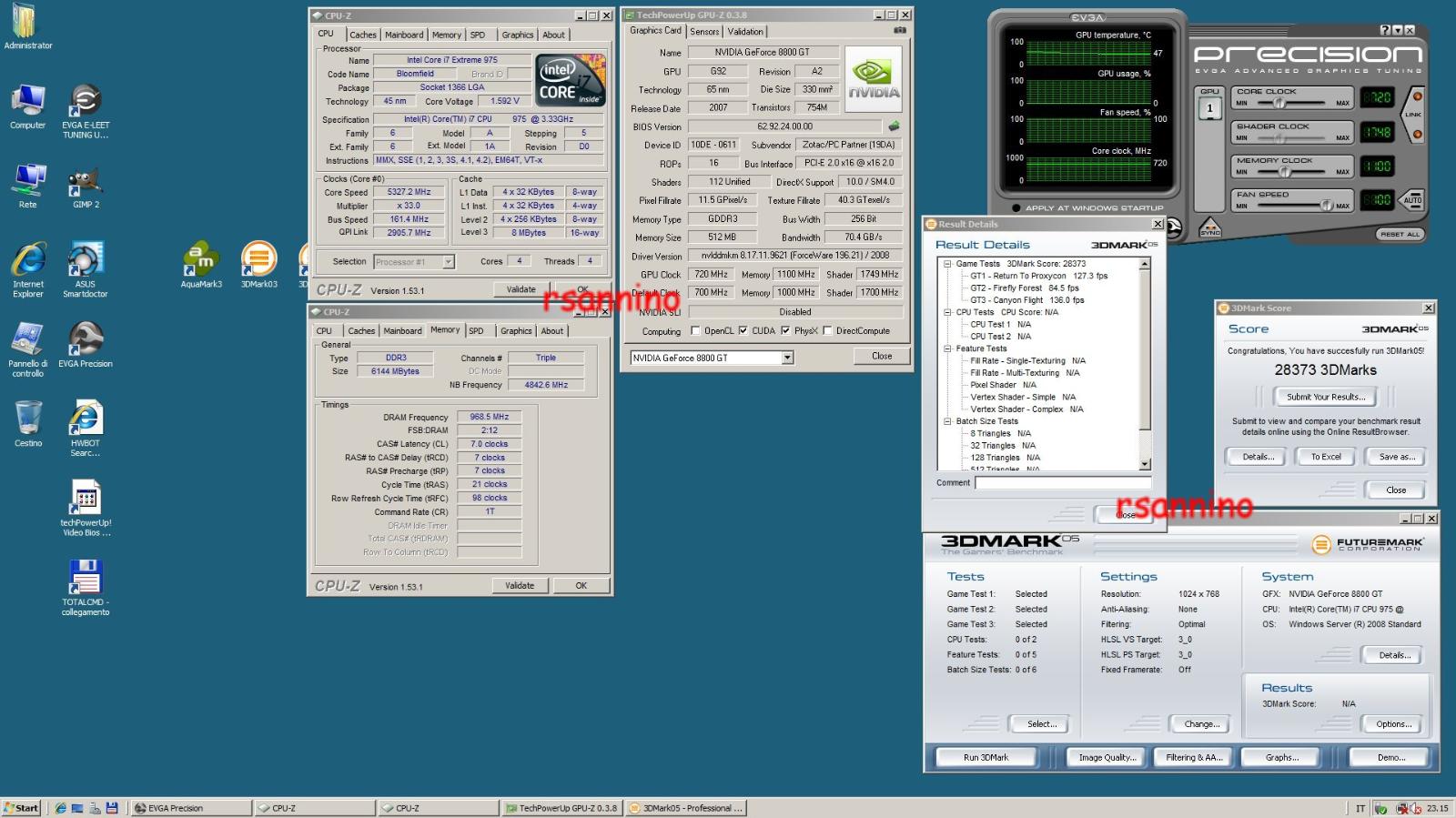
Task: Click the Filtering & AA button
Action: click(x=1195, y=757)
